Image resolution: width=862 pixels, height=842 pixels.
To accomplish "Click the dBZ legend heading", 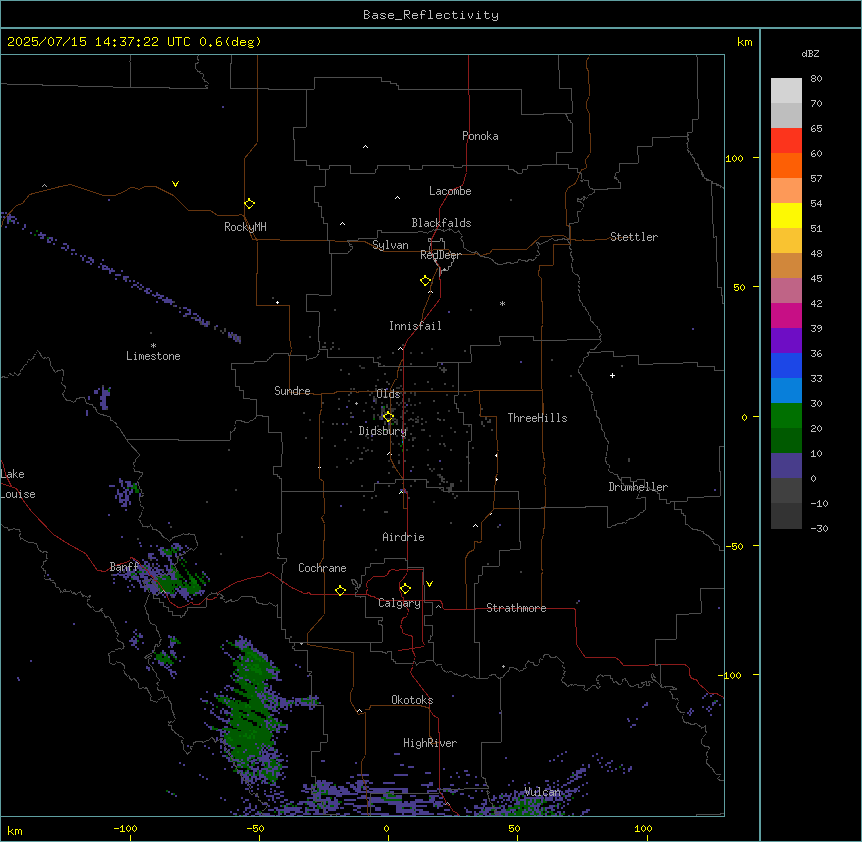I will pos(810,53).
